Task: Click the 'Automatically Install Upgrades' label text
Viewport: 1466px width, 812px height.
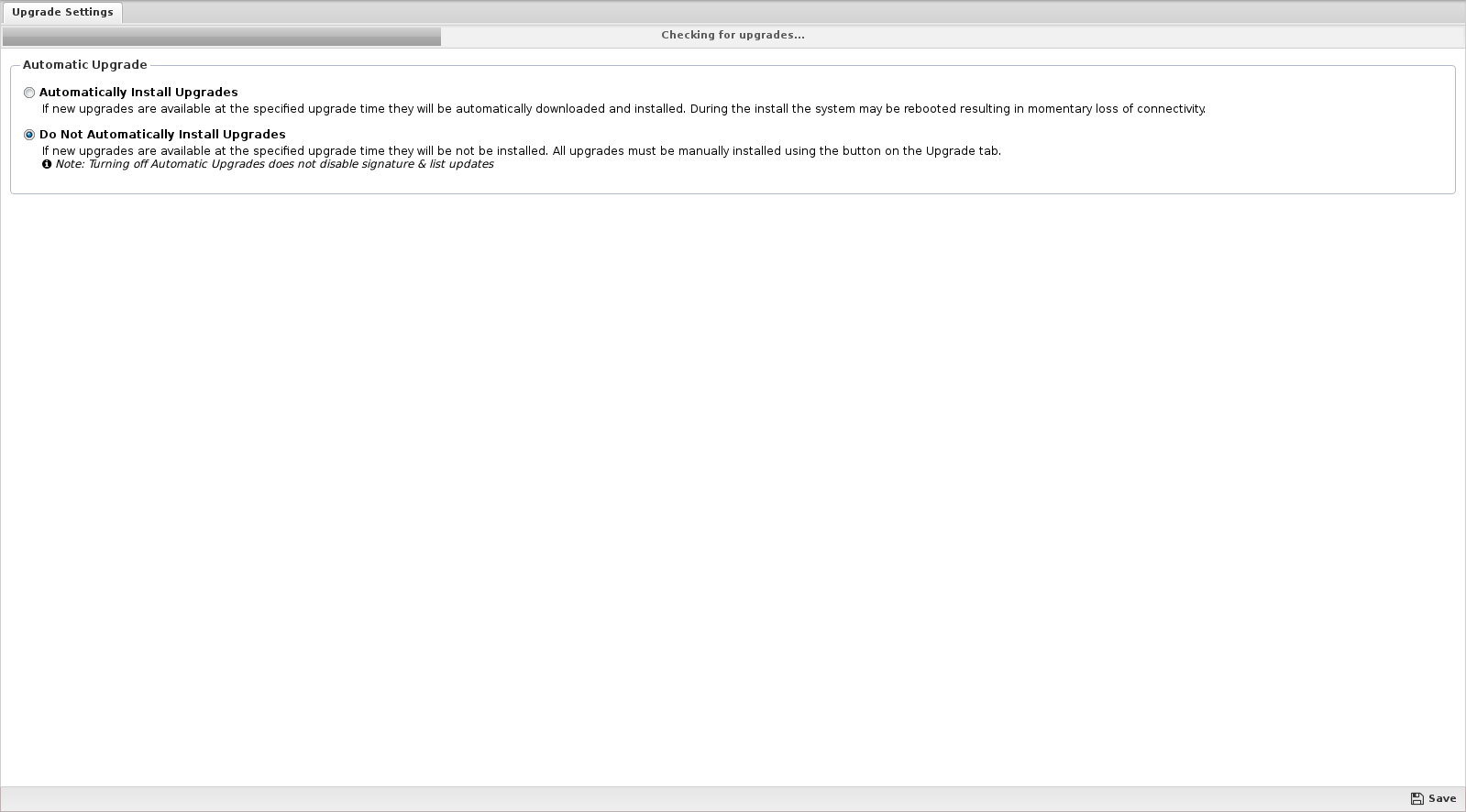Action: pos(138,93)
